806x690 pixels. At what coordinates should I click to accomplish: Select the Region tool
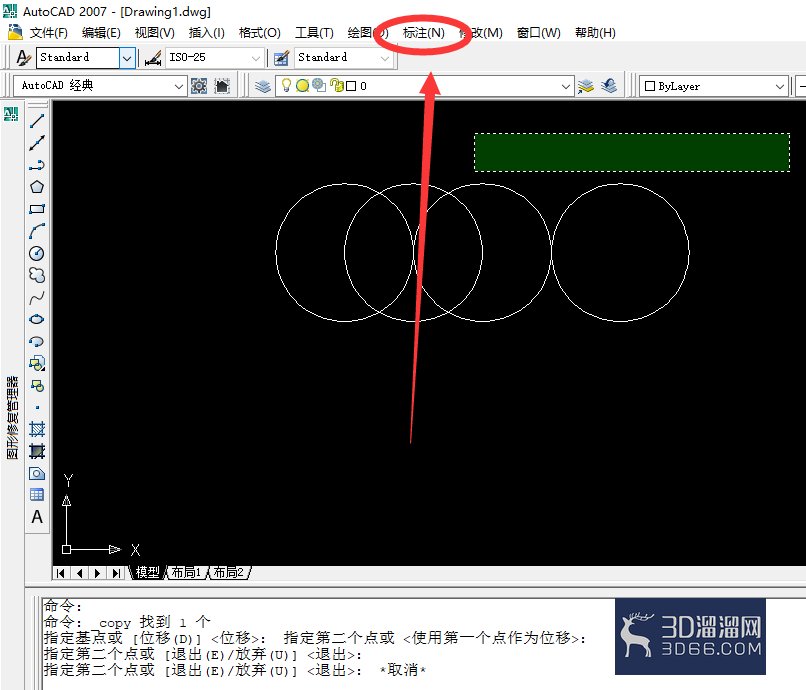pos(37,474)
